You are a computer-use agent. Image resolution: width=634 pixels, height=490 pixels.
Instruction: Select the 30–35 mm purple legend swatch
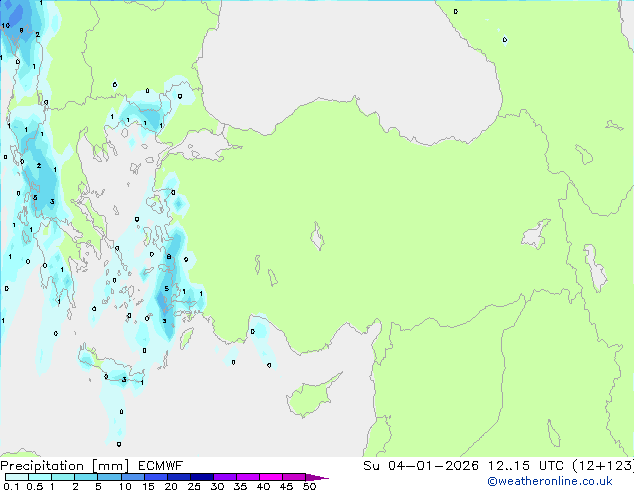tap(225, 477)
